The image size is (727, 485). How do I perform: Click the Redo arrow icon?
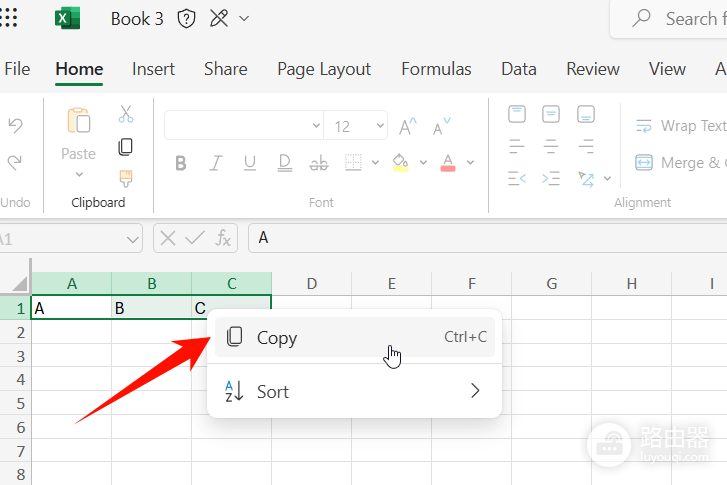pos(15,162)
